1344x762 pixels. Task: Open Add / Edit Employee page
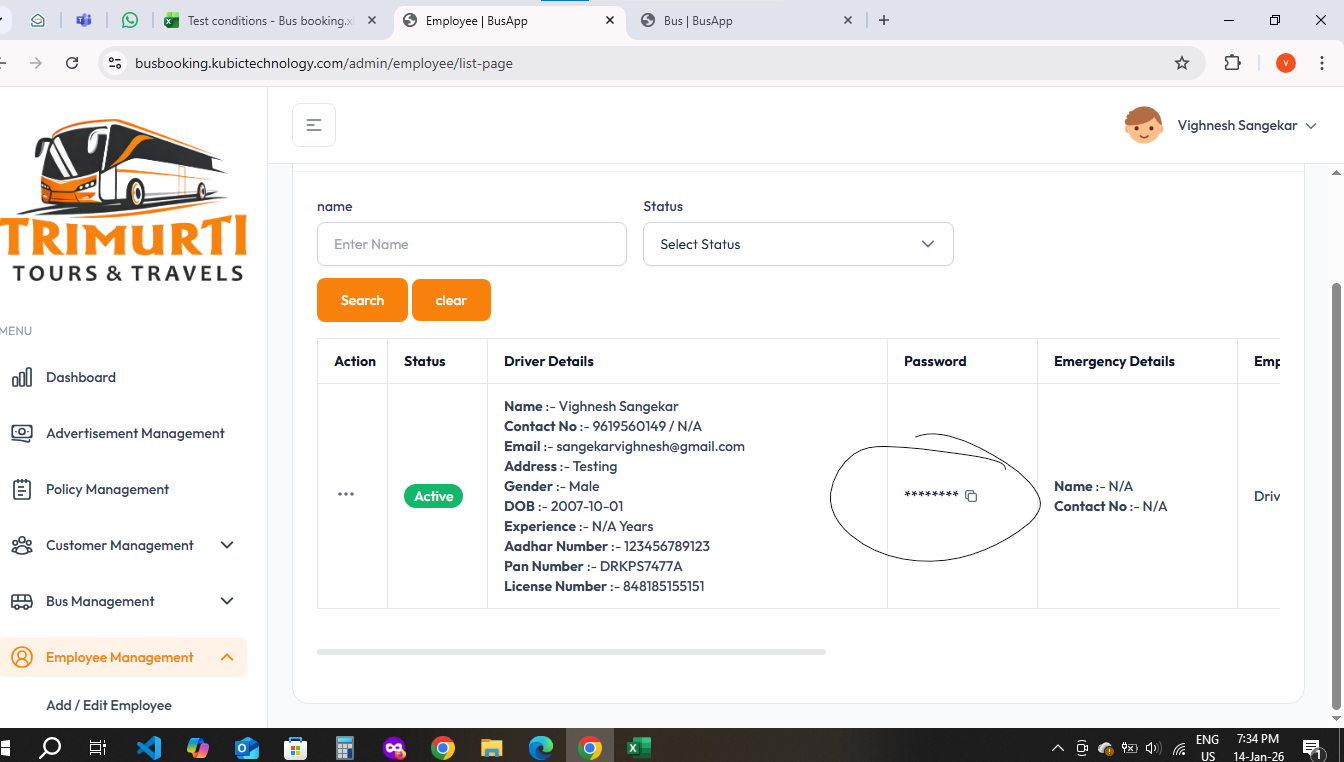point(109,705)
